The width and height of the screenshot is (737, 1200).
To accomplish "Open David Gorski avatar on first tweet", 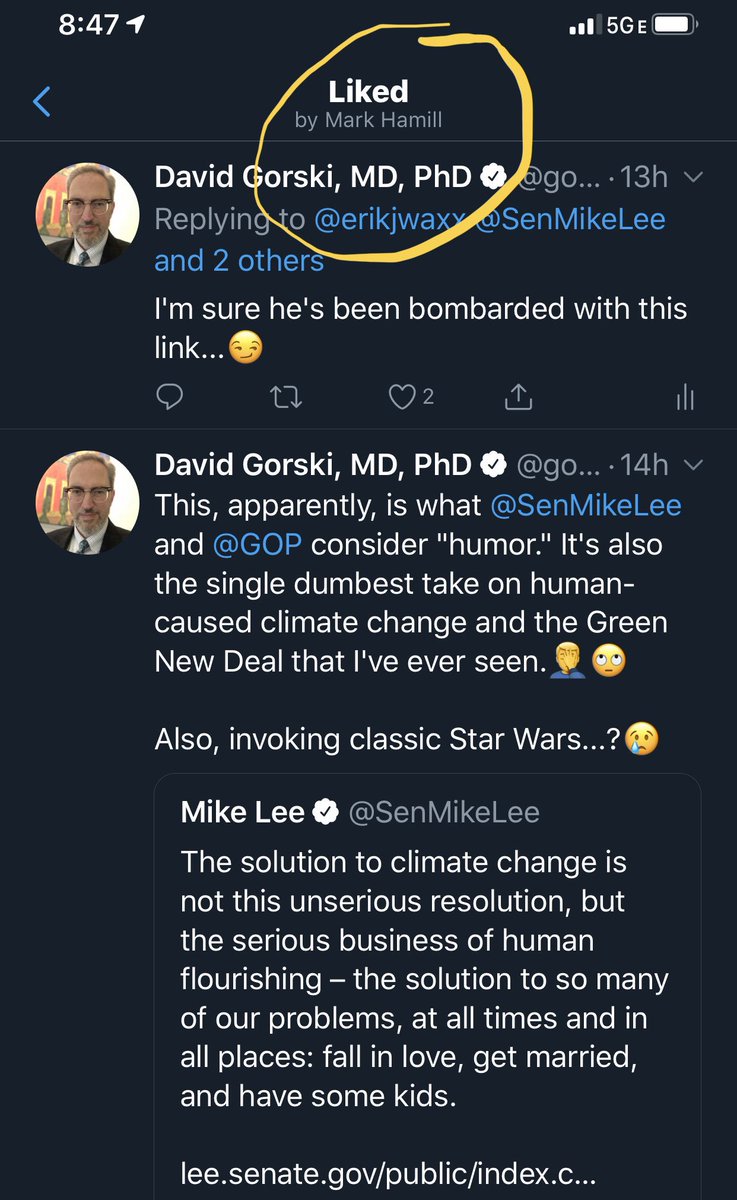I will tap(88, 214).
